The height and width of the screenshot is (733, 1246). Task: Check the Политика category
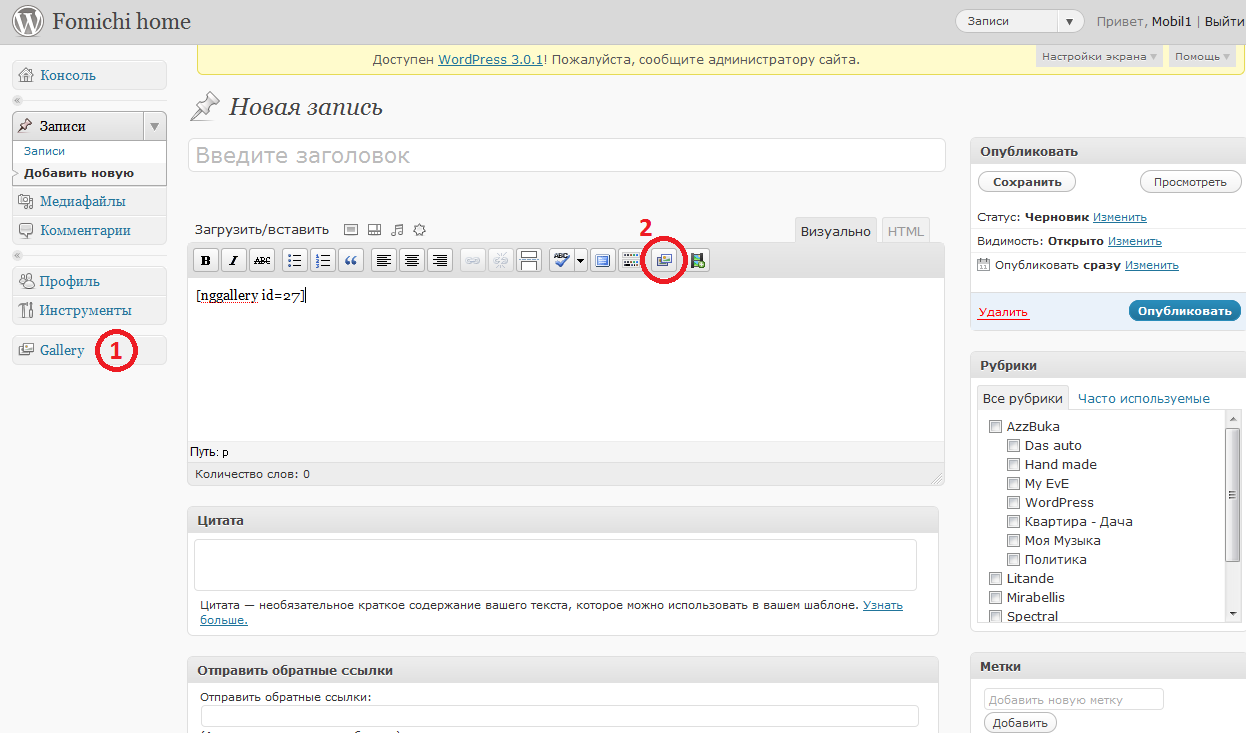1014,559
